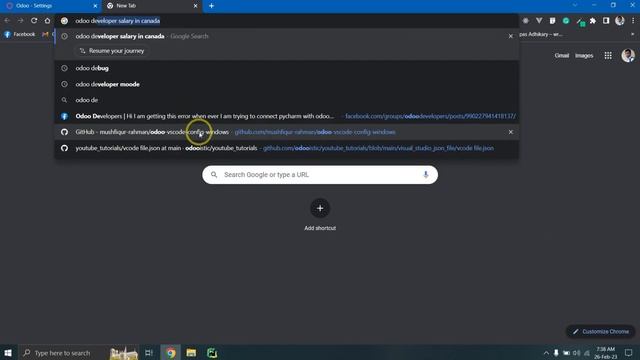Start voice search with microphone icon
Image resolution: width=640 pixels, height=360 pixels.
click(x=425, y=175)
